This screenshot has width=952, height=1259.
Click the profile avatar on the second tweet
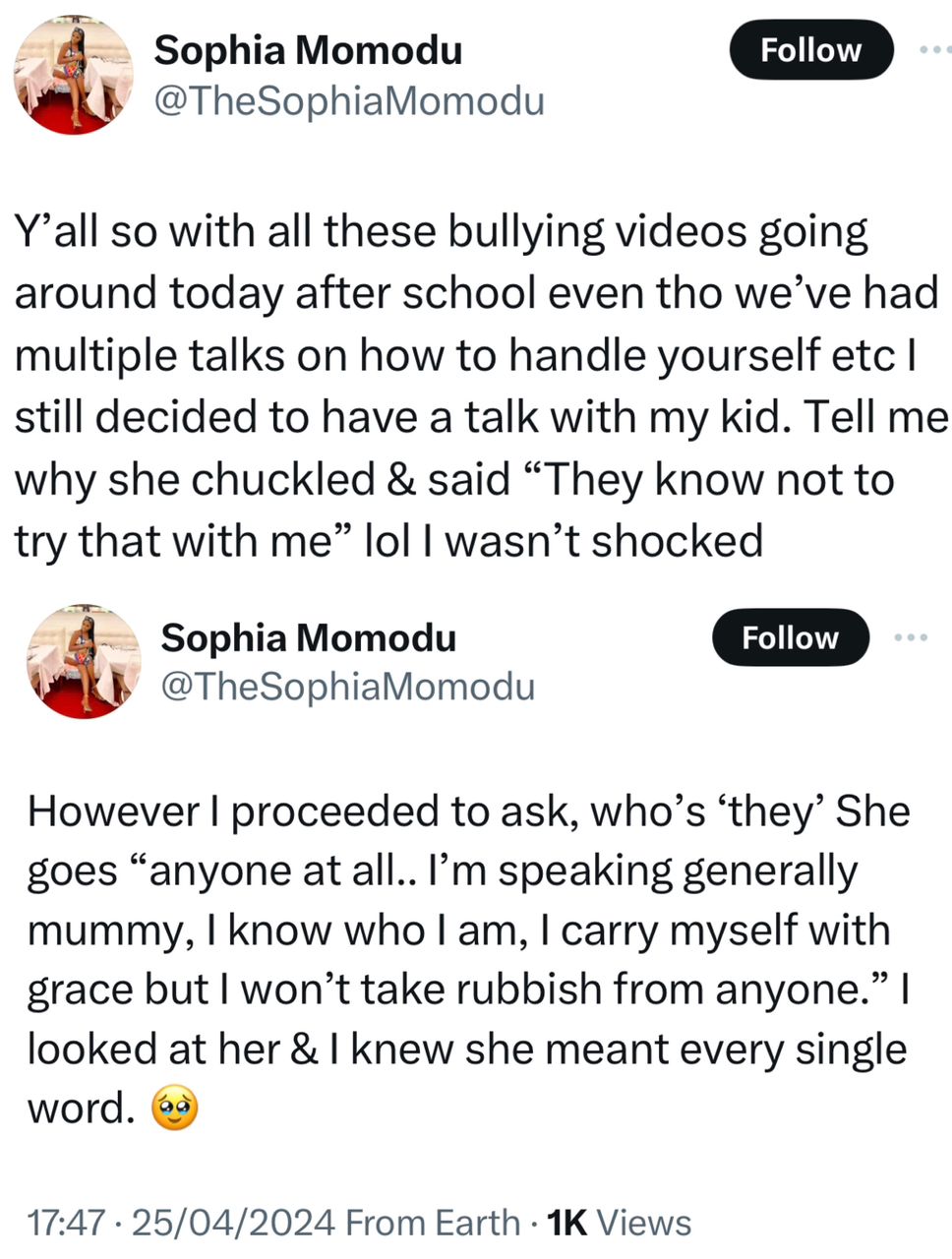tap(84, 661)
